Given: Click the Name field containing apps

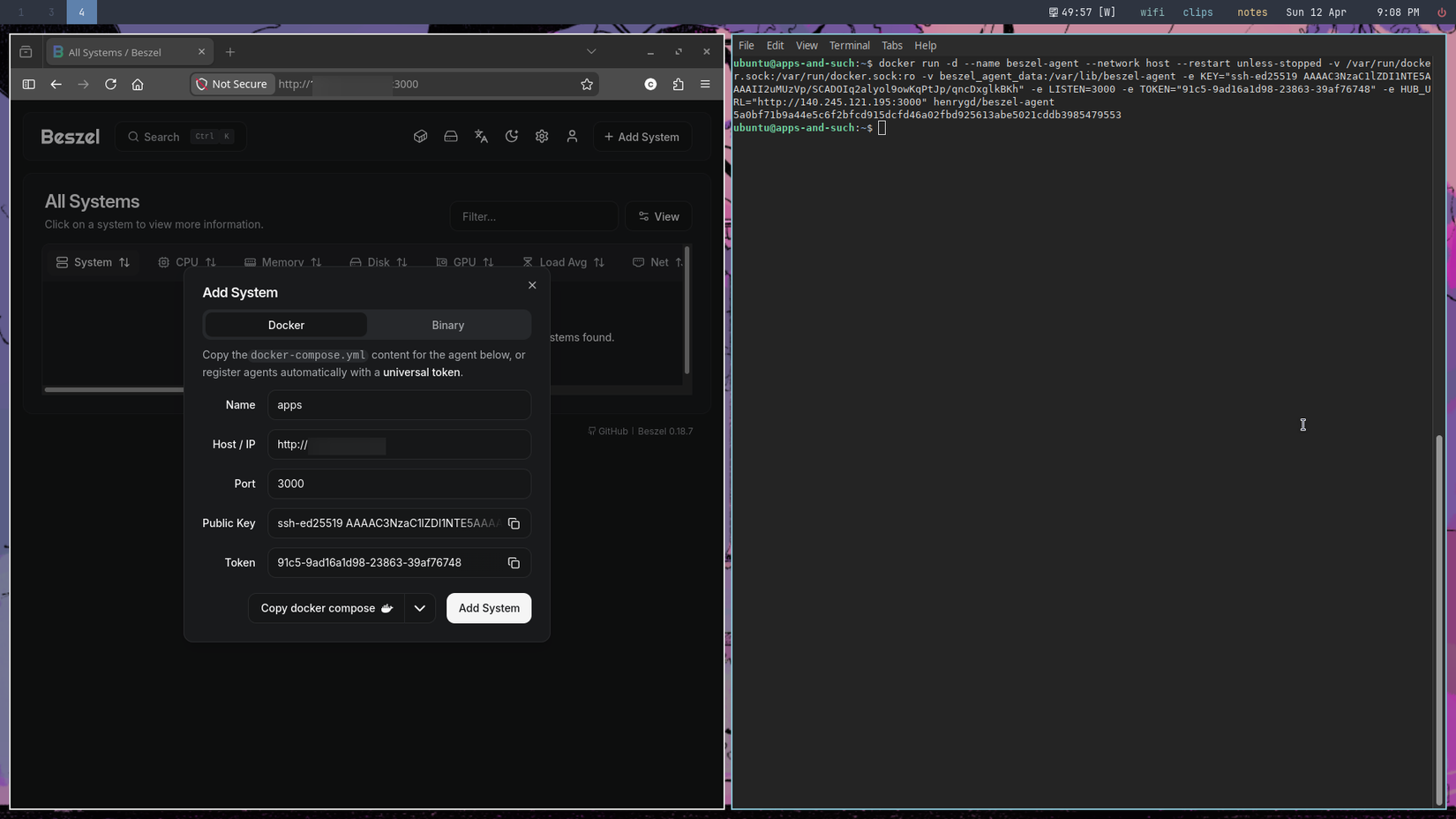Looking at the screenshot, I should coord(399,405).
